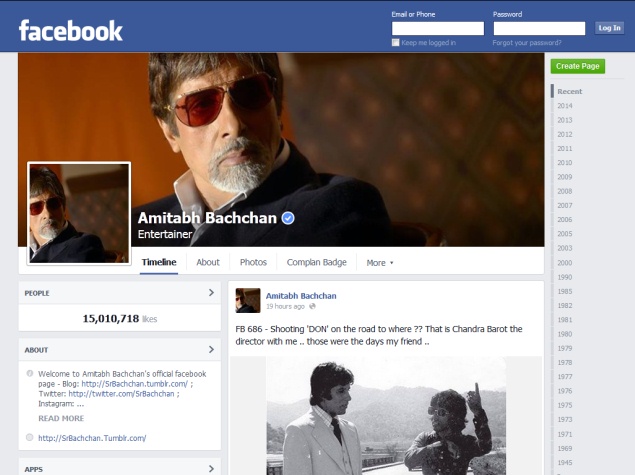Jump to 1985 in the timeline

565,291
